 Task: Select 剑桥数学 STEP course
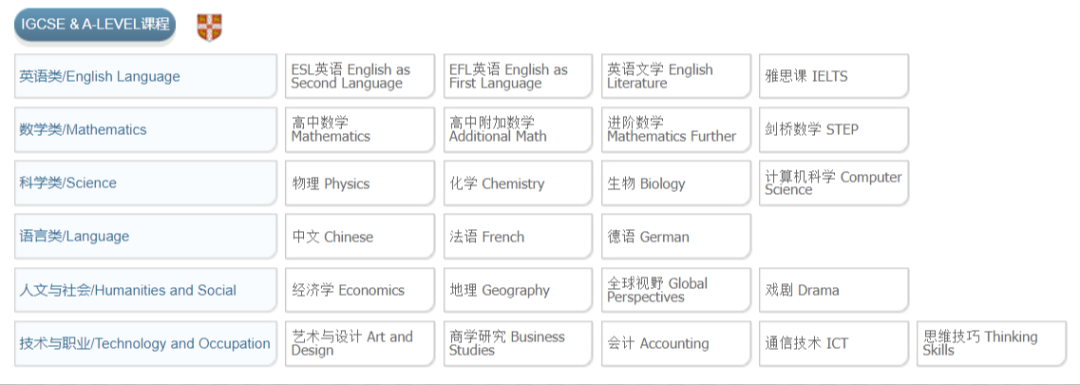[834, 129]
